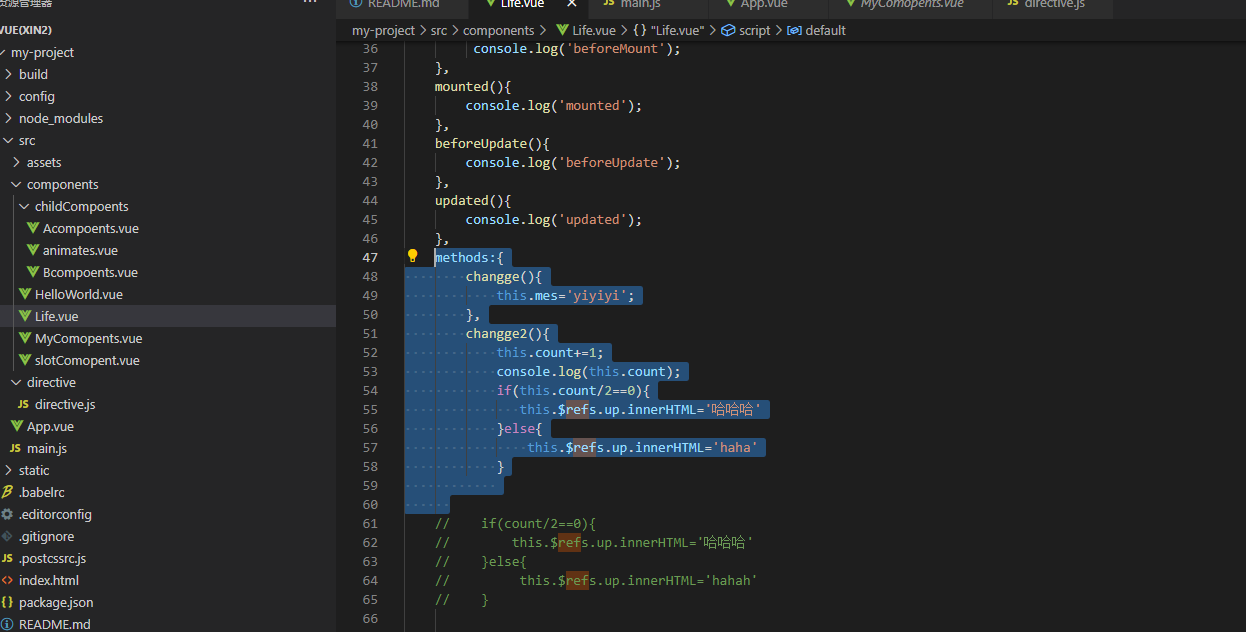Click the JS icon of directive.js in explorer
Viewport: 1246px width, 632px height.
tap(23, 404)
